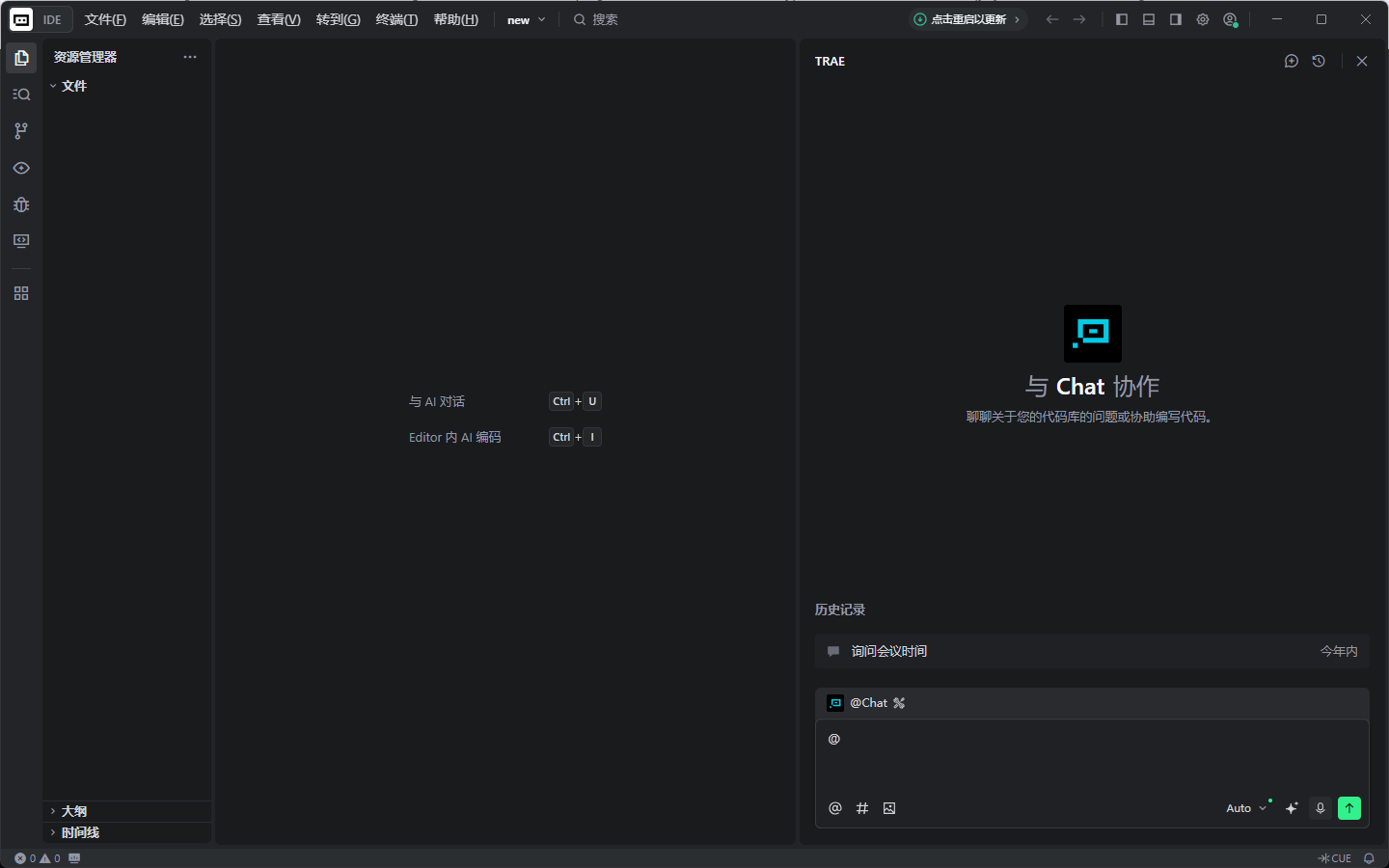The width and height of the screenshot is (1389, 868).
Task: Click the sparkle enhance-prompt icon
Action: 1292,808
